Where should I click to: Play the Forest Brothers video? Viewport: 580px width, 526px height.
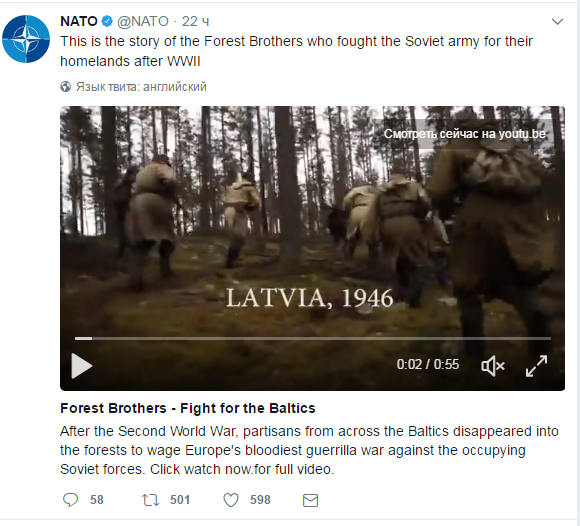pos(81,366)
